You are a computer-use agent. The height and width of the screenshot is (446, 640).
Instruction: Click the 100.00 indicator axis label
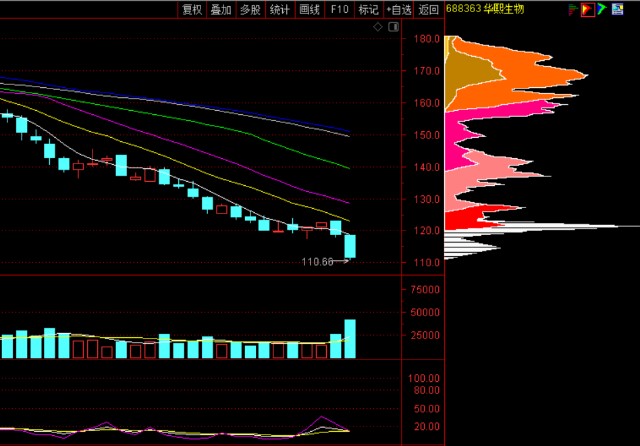(x=424, y=378)
